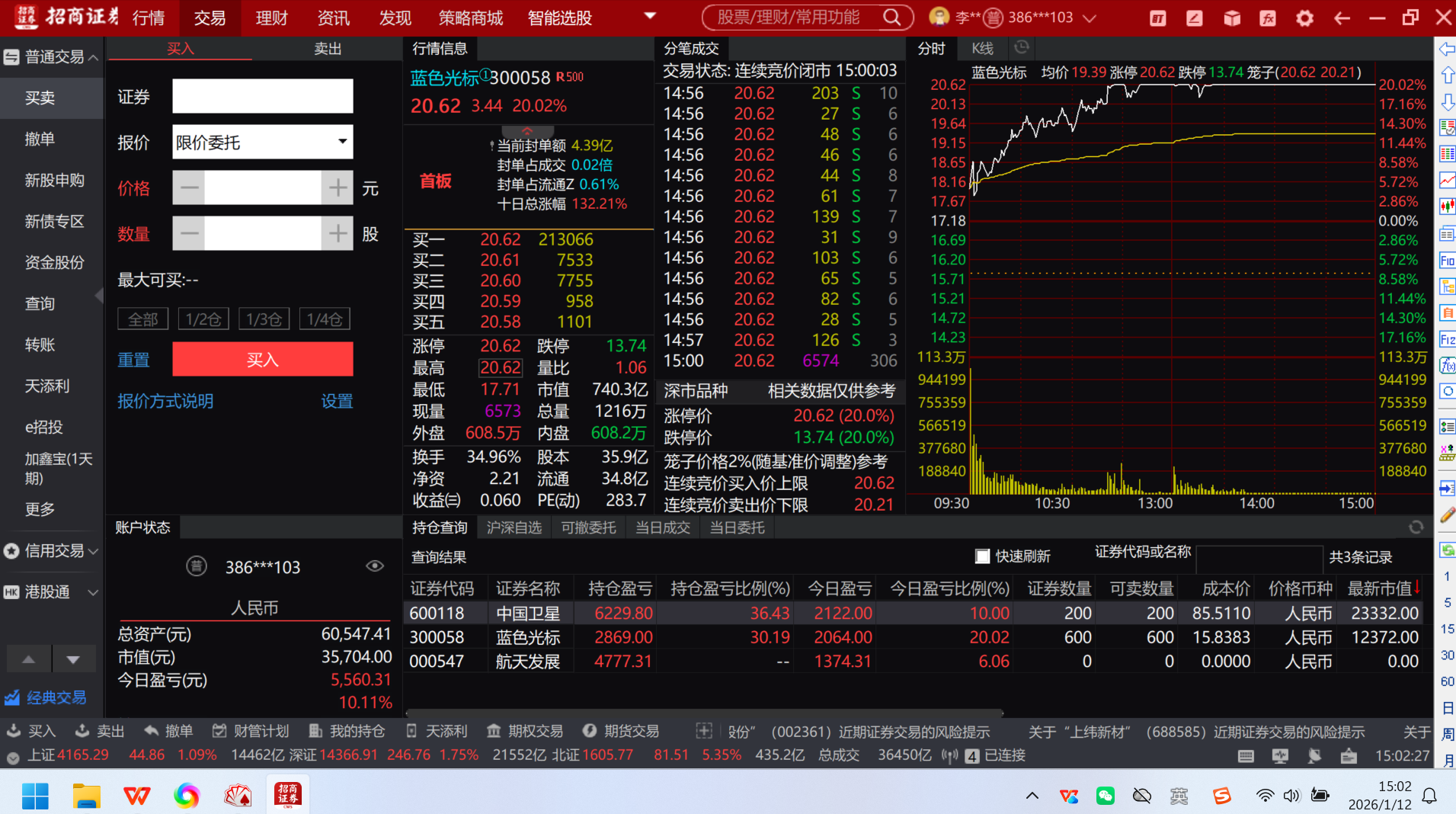Image resolution: width=1456 pixels, height=814 pixels.
Task: Expand the 信用交易 section
Action: pyautogui.click(x=52, y=551)
